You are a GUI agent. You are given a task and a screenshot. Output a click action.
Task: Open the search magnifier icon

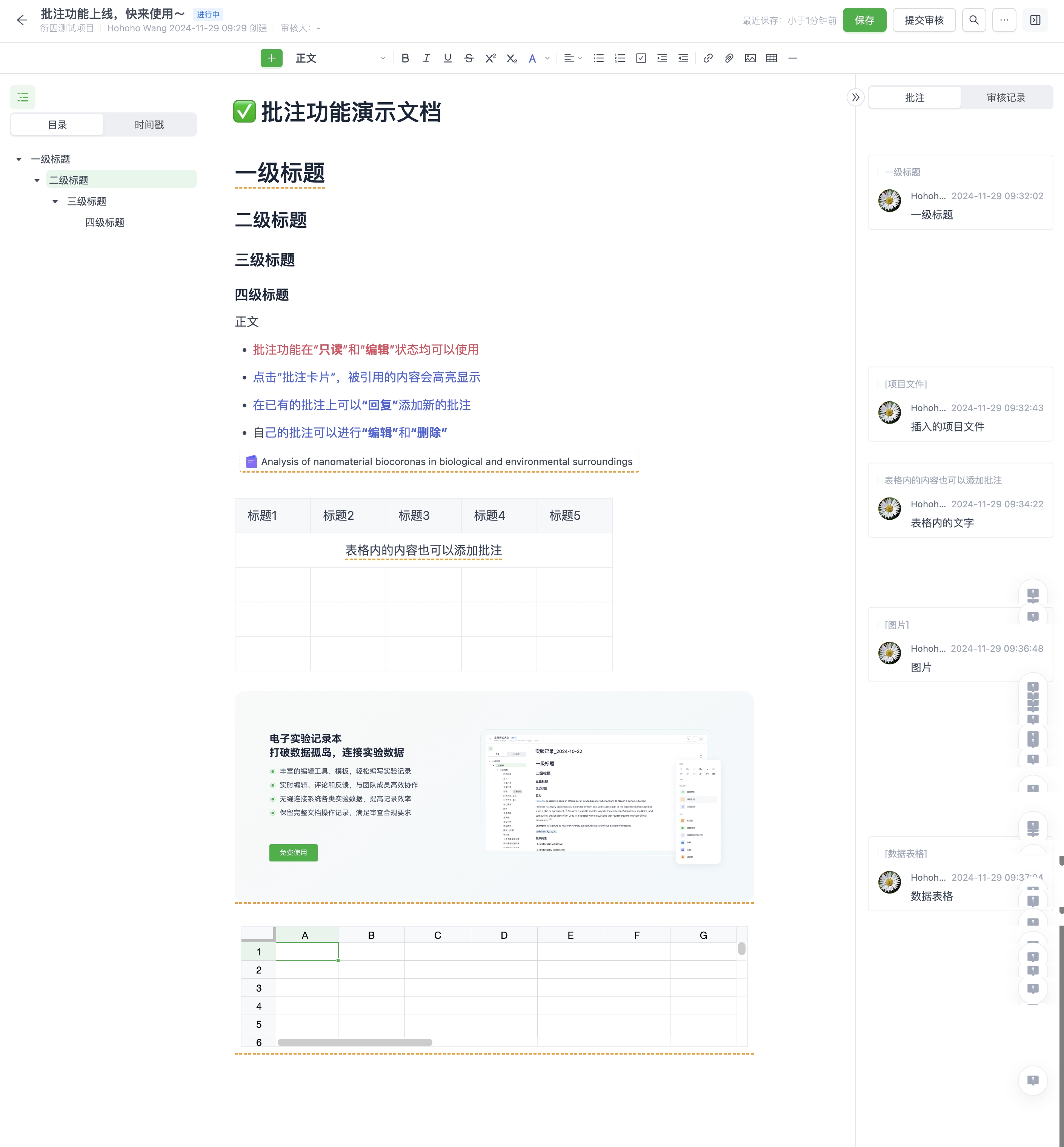pos(973,20)
